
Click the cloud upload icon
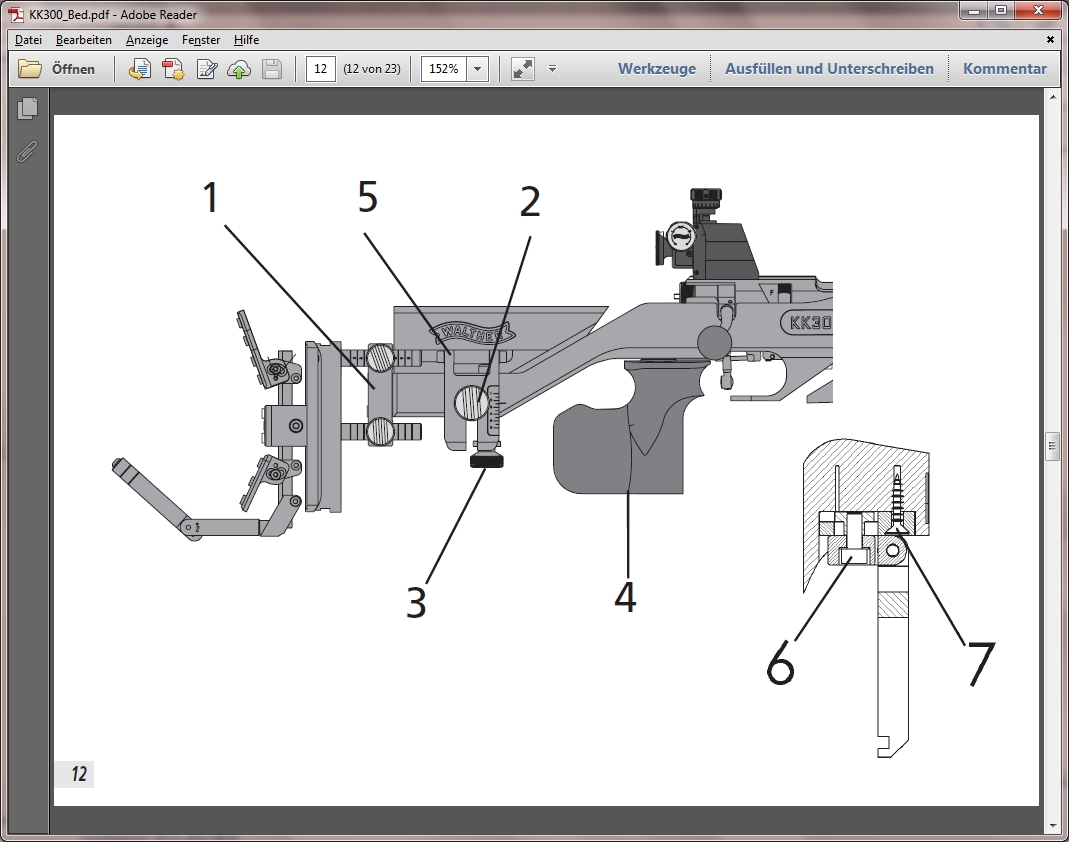[239, 69]
